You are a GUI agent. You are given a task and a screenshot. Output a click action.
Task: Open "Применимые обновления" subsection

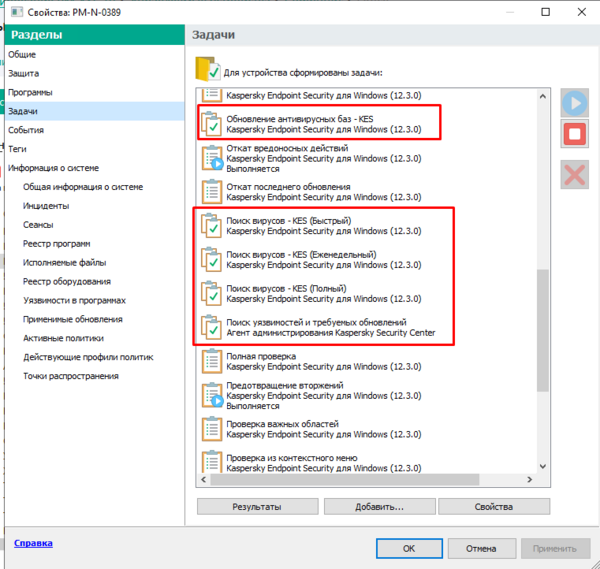coord(73,319)
